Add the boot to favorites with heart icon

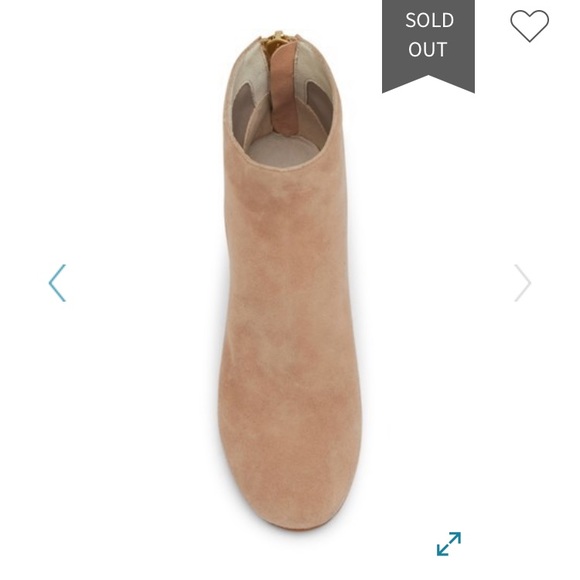pyautogui.click(x=529, y=26)
